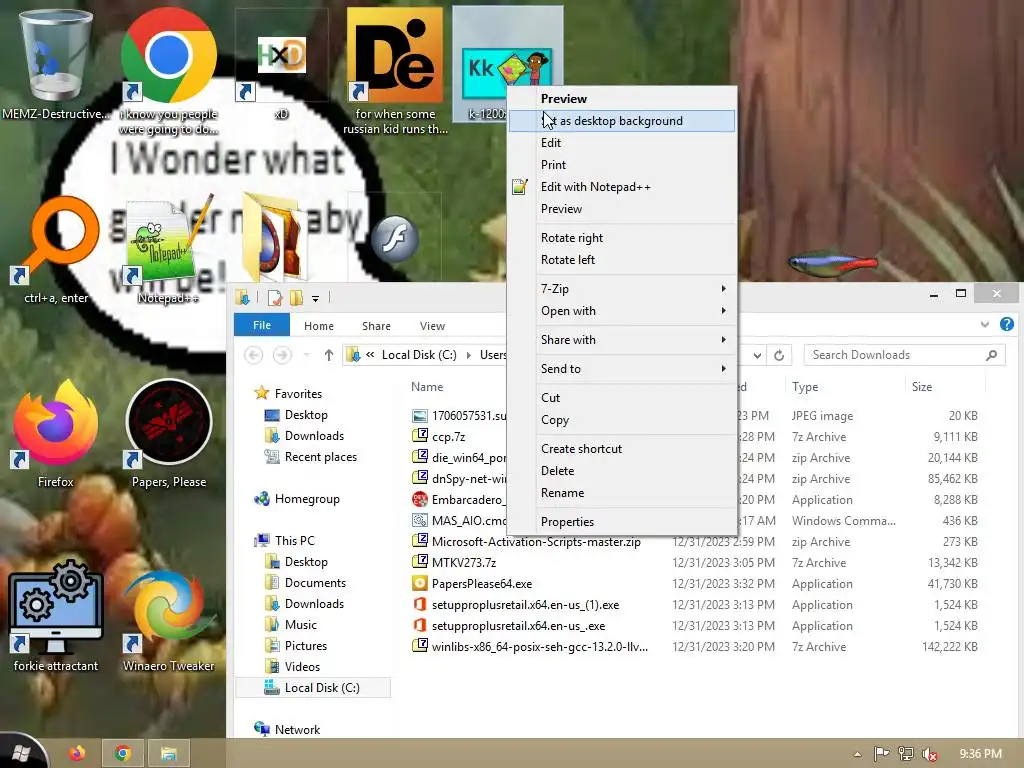This screenshot has width=1024, height=768.
Task: Click Explorer Help question mark icon
Action: (x=1007, y=324)
